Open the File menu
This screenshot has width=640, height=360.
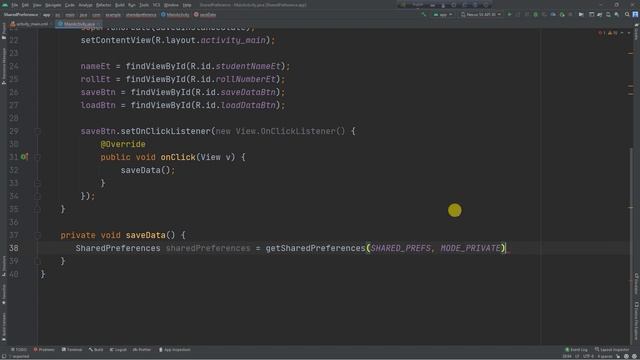point(15,5)
